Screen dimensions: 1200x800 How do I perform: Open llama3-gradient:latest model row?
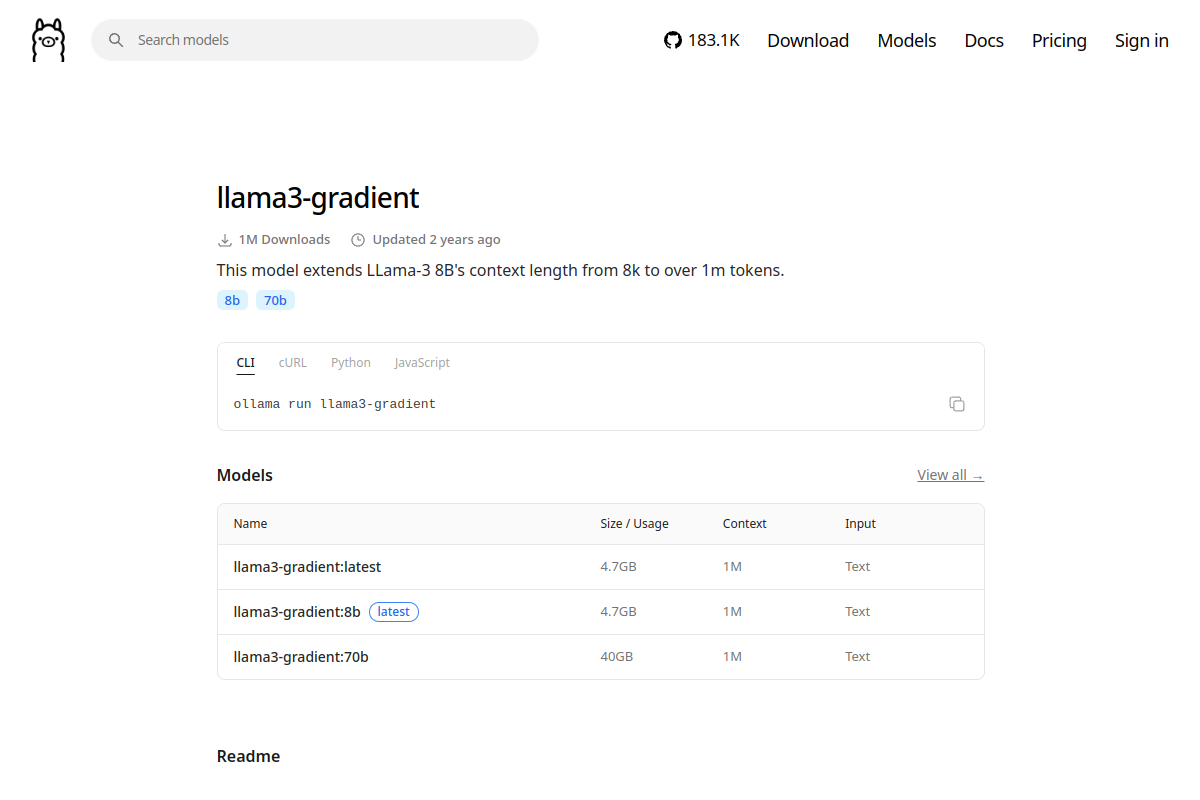pyautogui.click(x=601, y=567)
